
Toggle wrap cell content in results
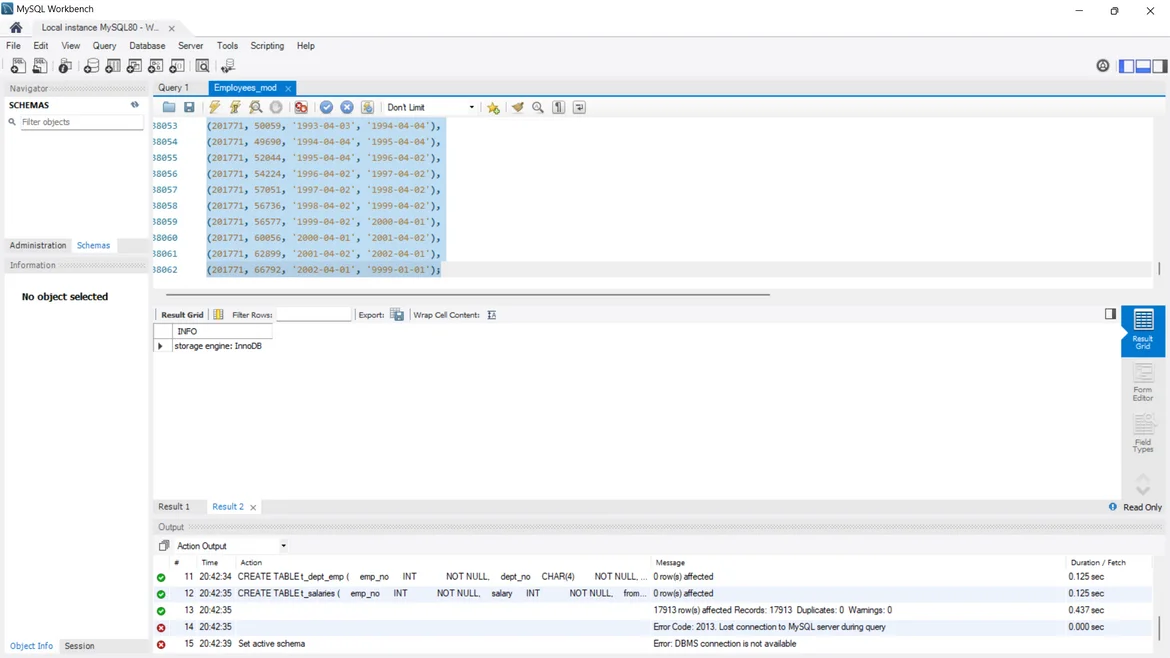coord(491,315)
